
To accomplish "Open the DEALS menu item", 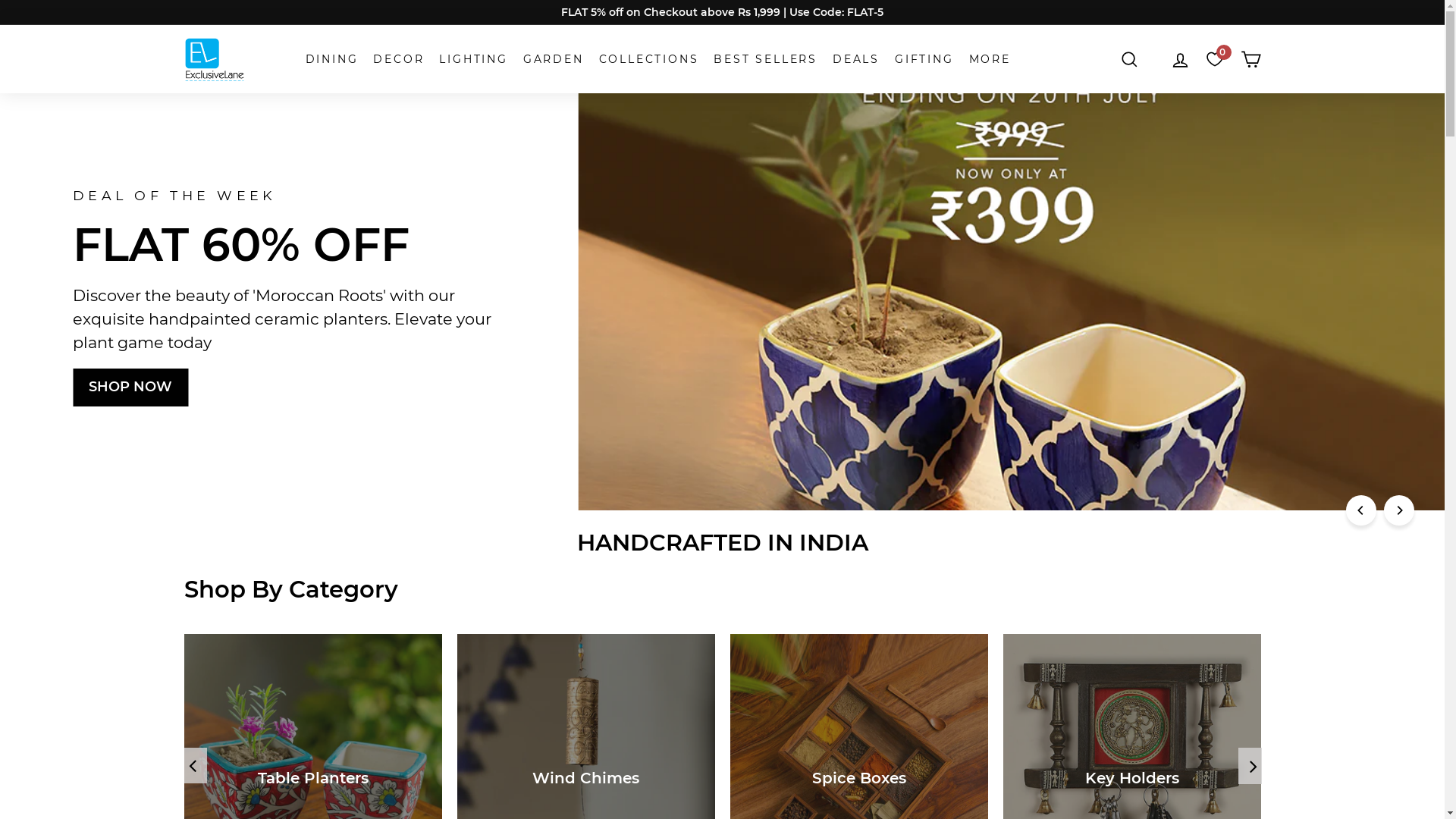I will coord(855,59).
